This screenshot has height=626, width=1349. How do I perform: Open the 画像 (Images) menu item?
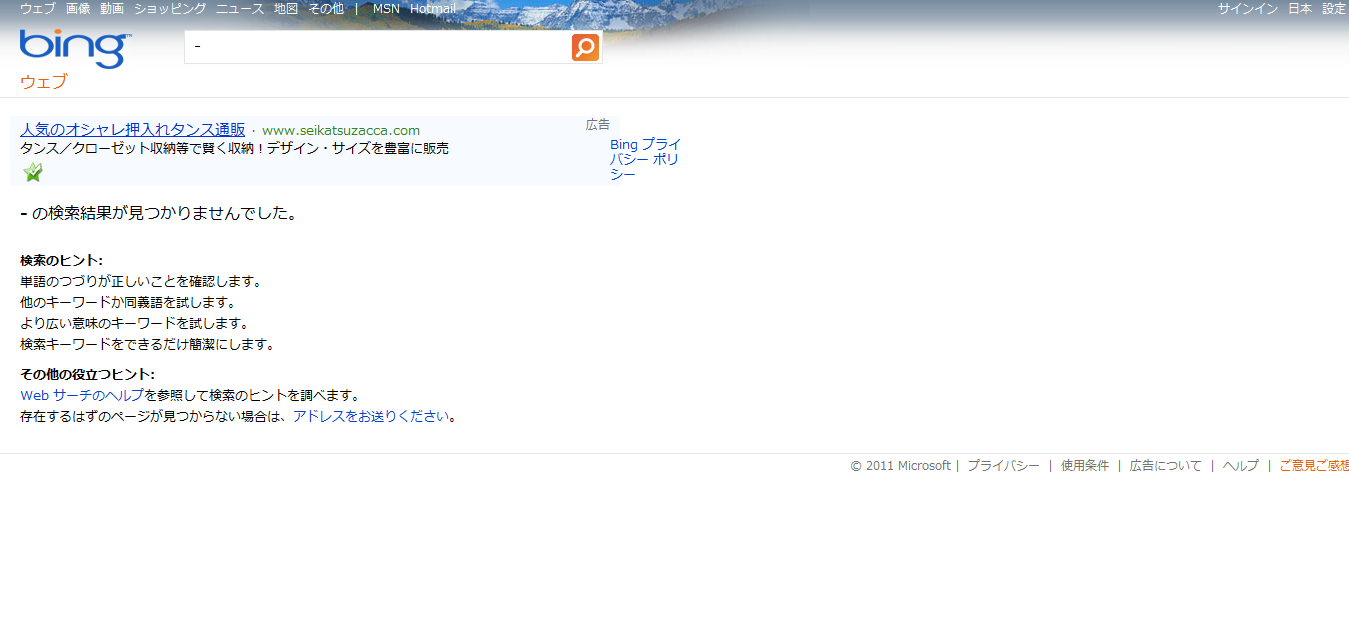coord(78,8)
